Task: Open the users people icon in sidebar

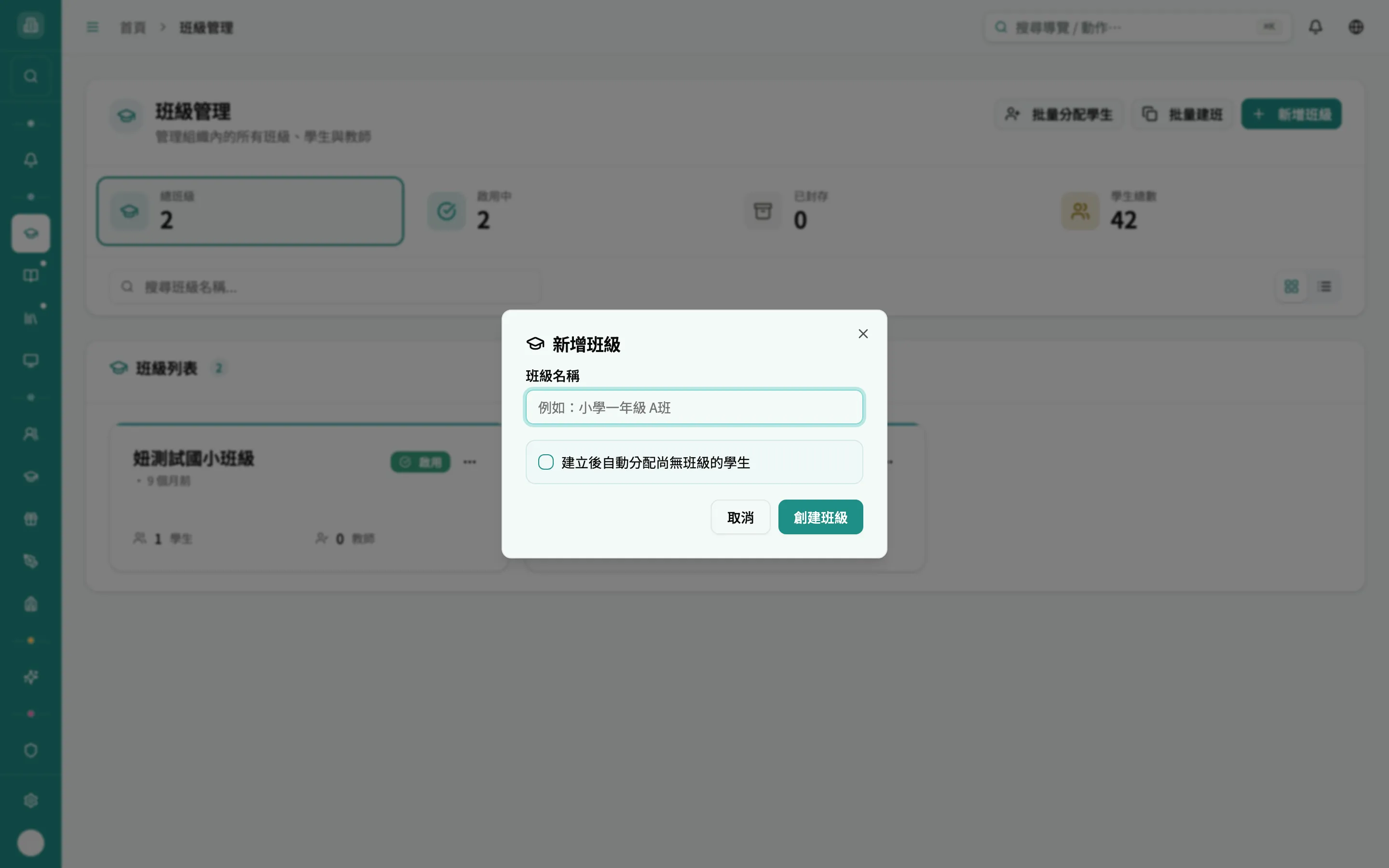Action: tap(30, 434)
